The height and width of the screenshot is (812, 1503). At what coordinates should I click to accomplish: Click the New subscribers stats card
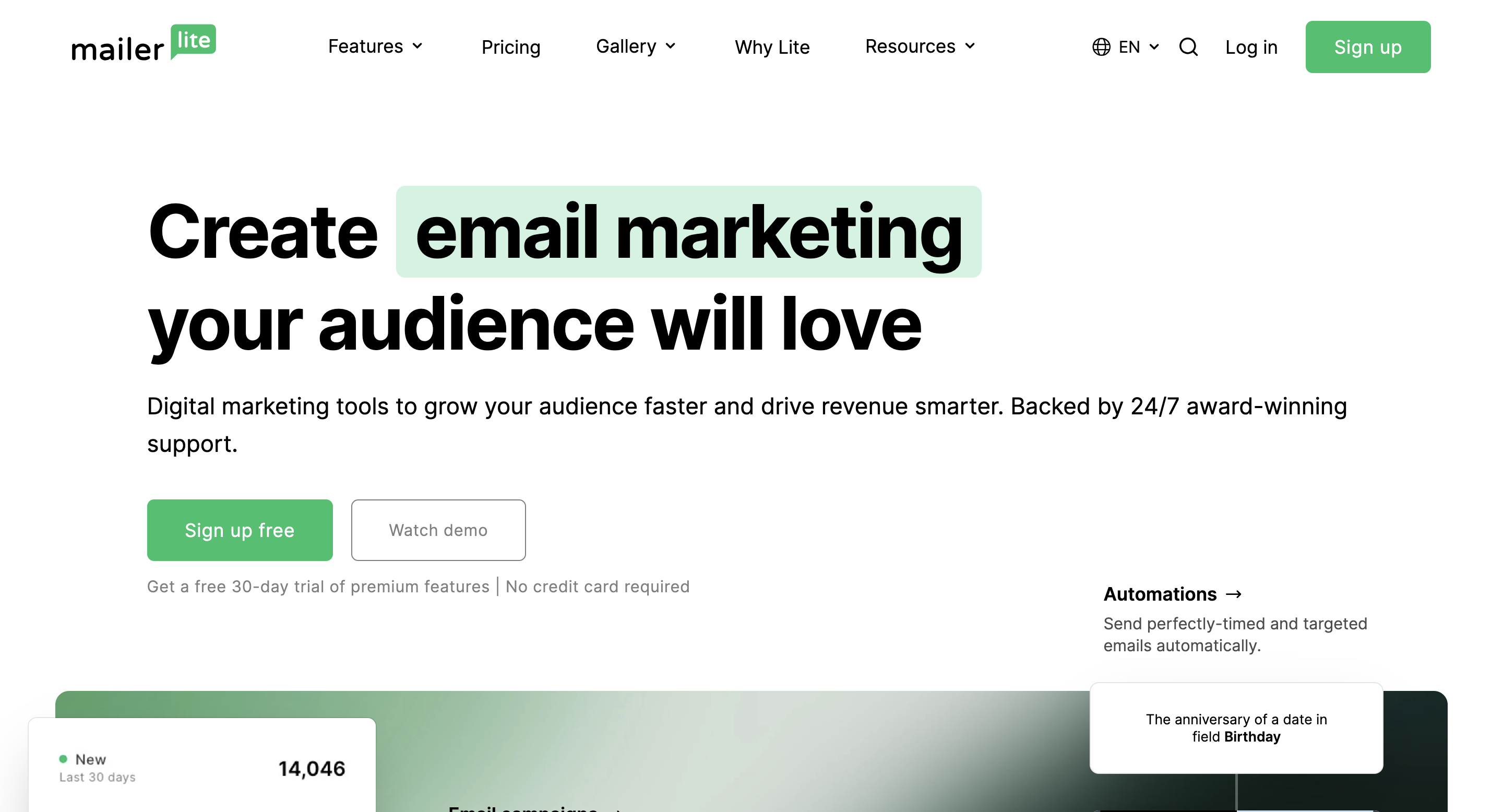tap(202, 765)
